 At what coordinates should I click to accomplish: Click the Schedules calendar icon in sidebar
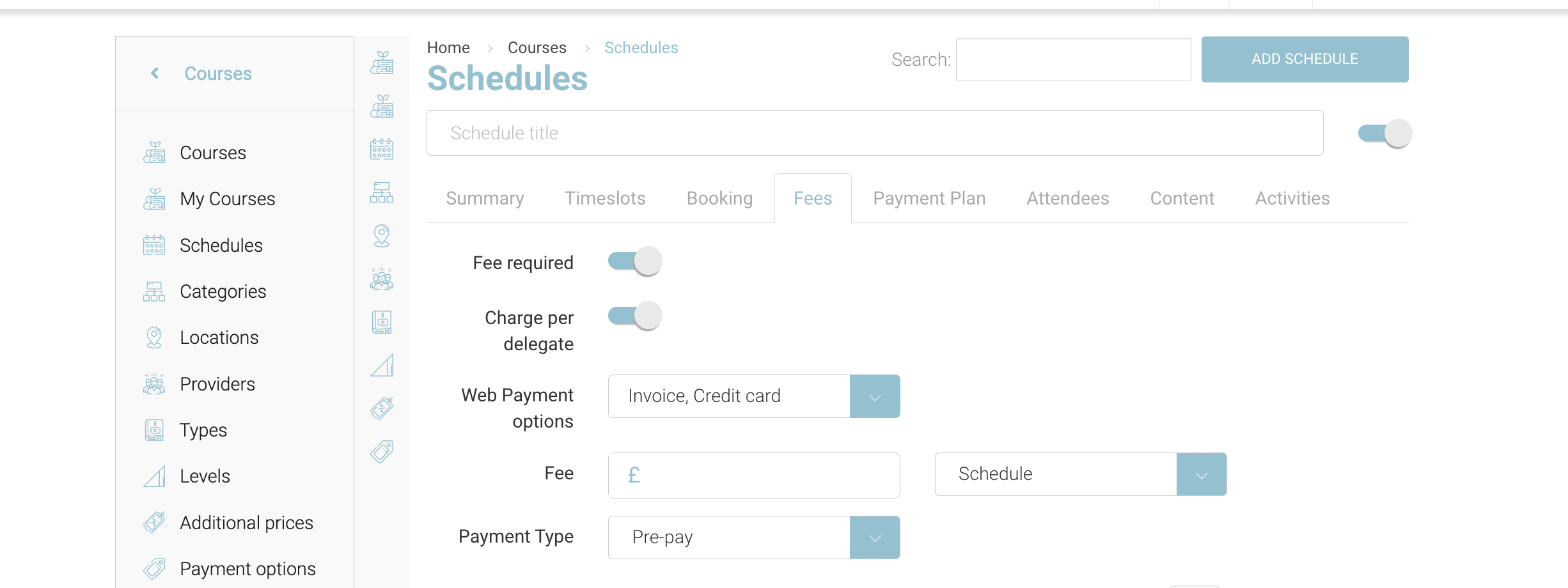tap(154, 245)
